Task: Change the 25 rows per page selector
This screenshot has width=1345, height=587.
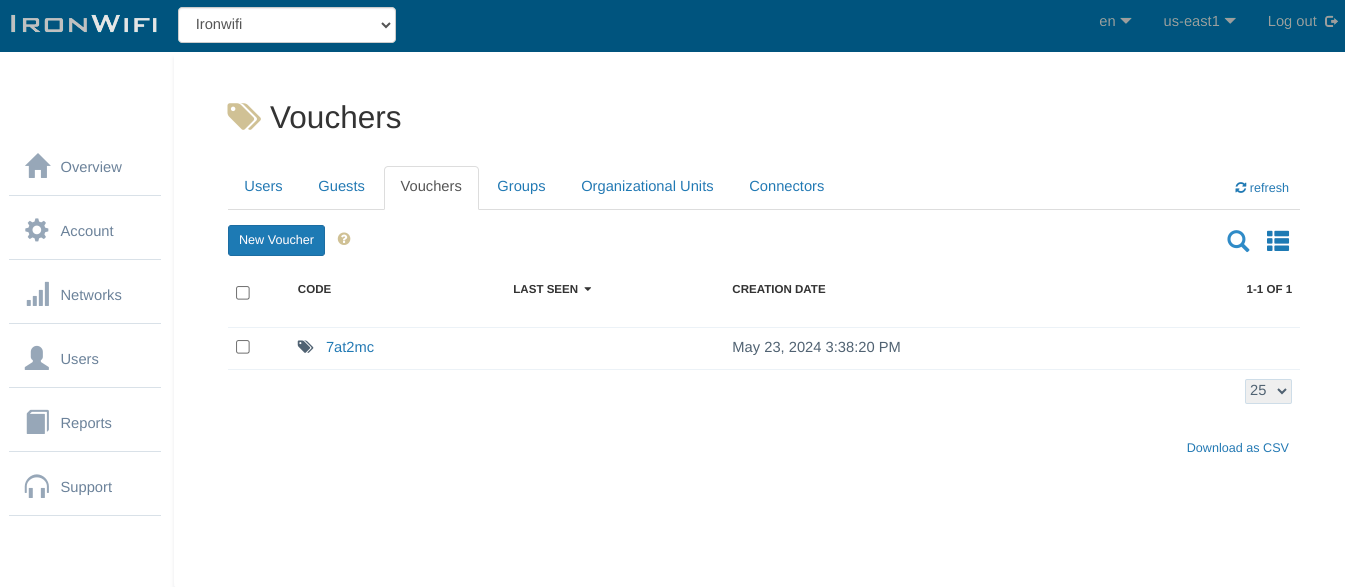Action: point(1268,391)
